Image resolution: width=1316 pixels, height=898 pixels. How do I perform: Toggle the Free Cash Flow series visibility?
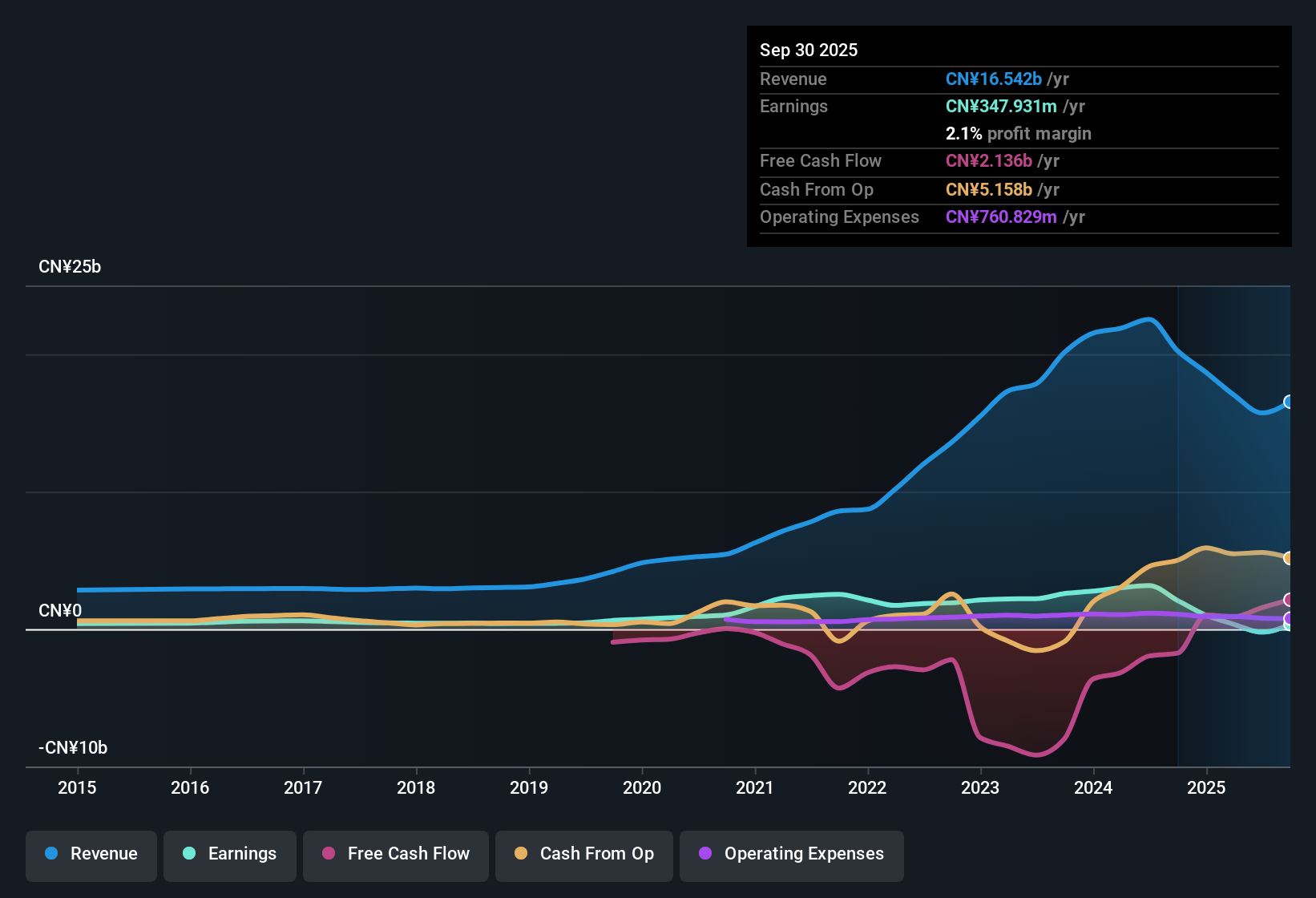pyautogui.click(x=395, y=854)
